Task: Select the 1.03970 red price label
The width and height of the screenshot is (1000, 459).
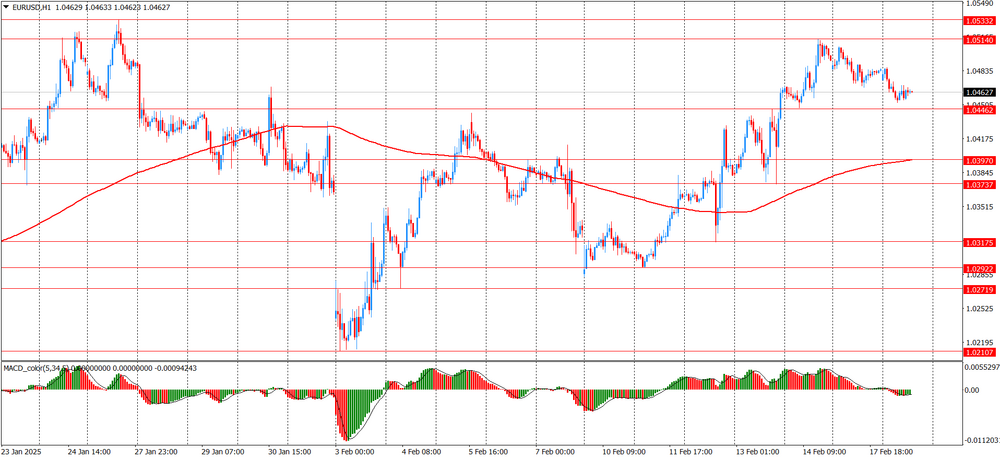Action: [x=979, y=160]
